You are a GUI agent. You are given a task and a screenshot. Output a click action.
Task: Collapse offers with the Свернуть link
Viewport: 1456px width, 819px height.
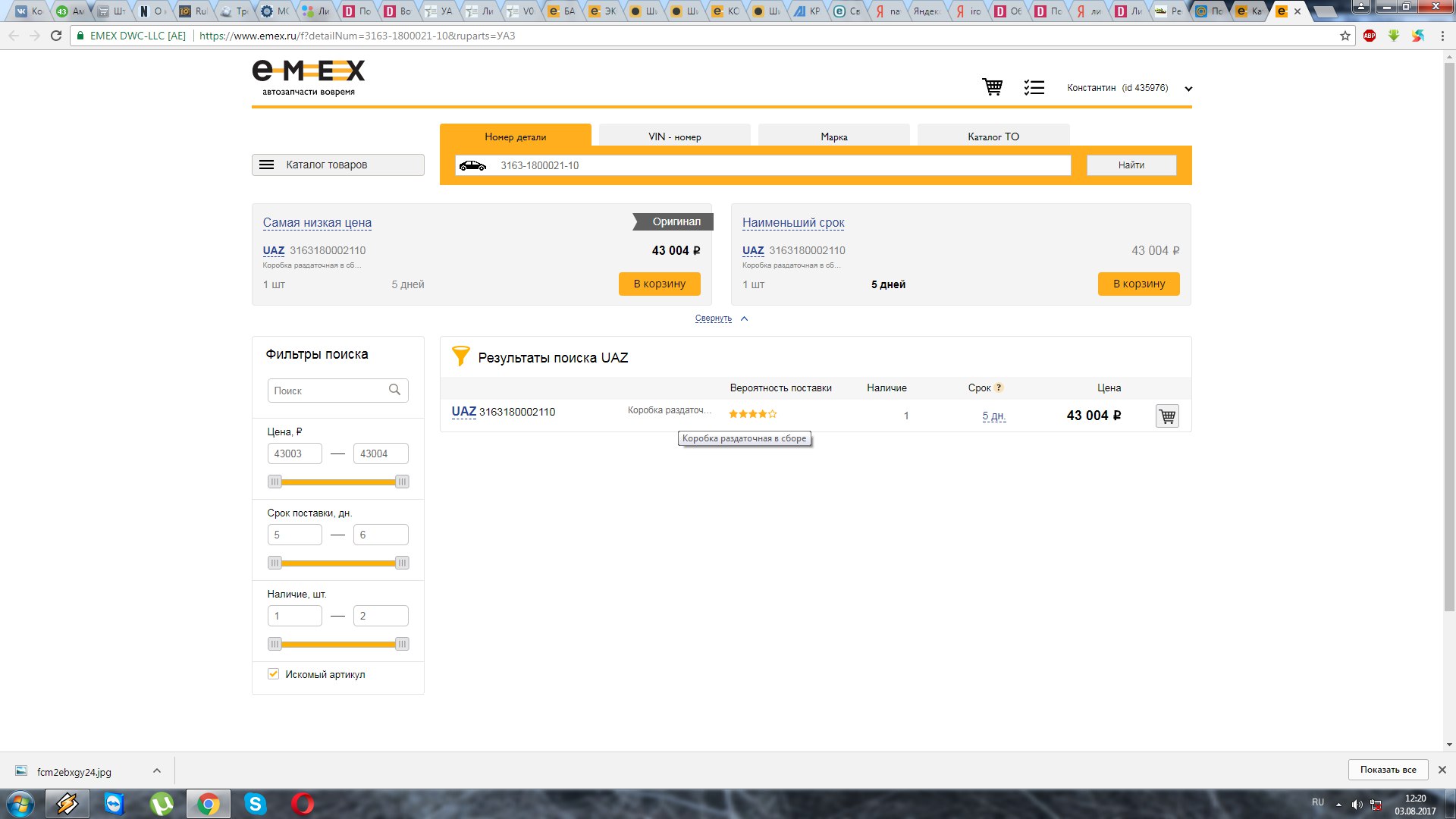tap(714, 318)
